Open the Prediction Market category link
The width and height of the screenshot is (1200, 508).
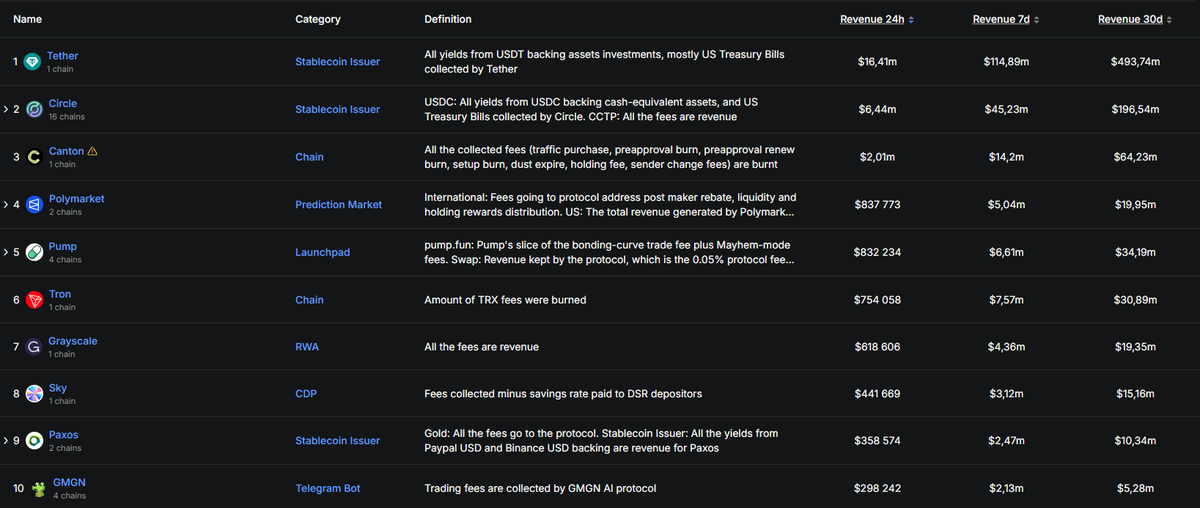click(338, 204)
